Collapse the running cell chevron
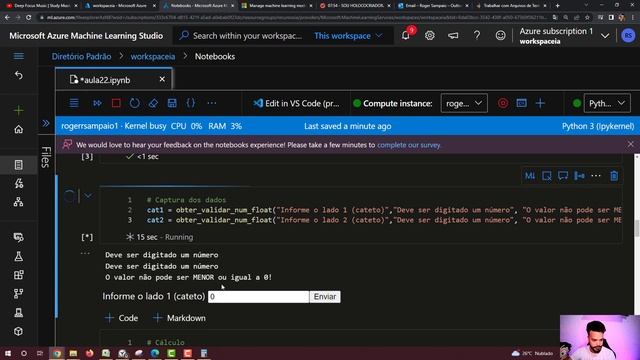The image size is (640, 360). pyautogui.click(x=88, y=196)
